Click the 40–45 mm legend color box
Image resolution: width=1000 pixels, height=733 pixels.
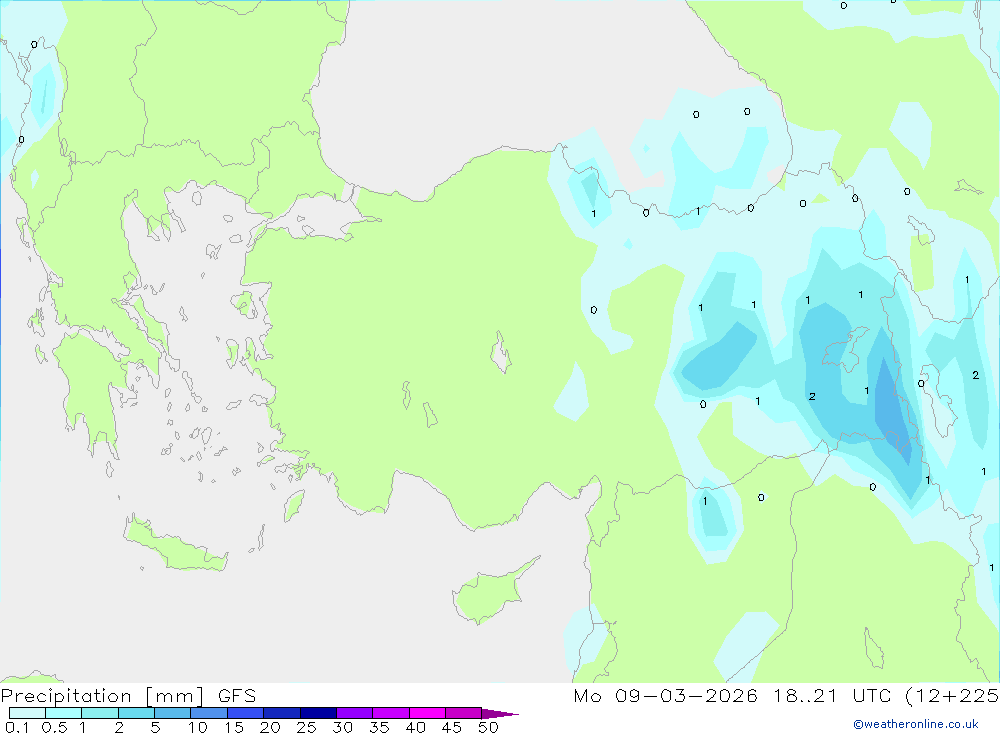click(427, 713)
